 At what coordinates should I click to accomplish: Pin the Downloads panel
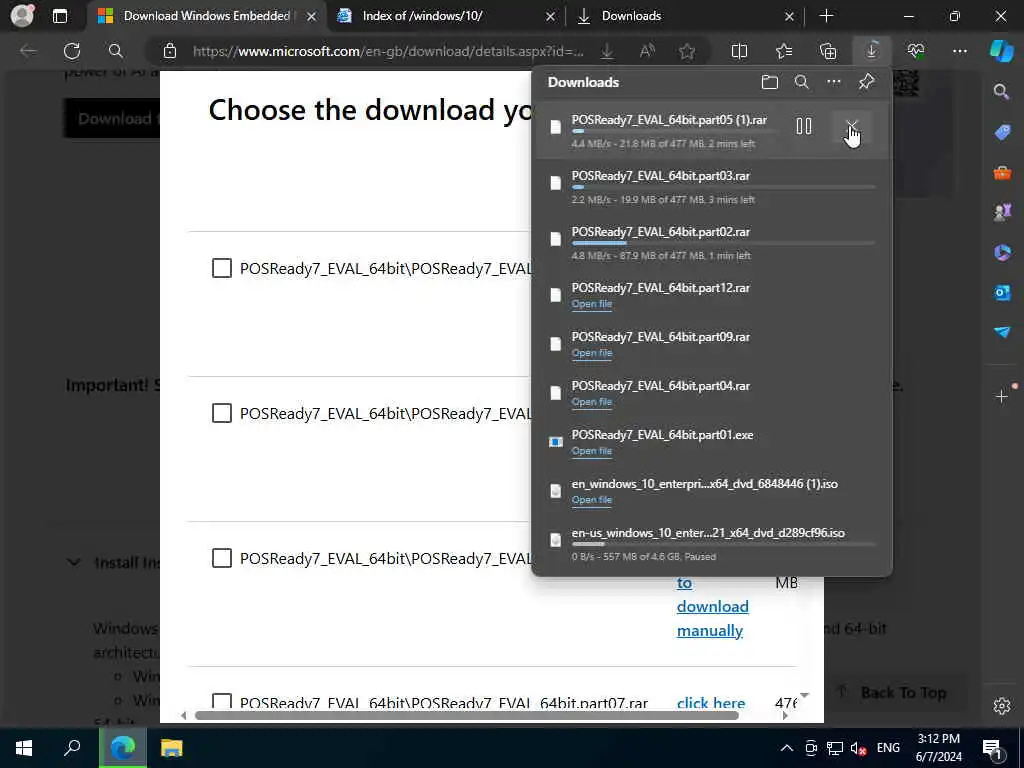[867, 82]
